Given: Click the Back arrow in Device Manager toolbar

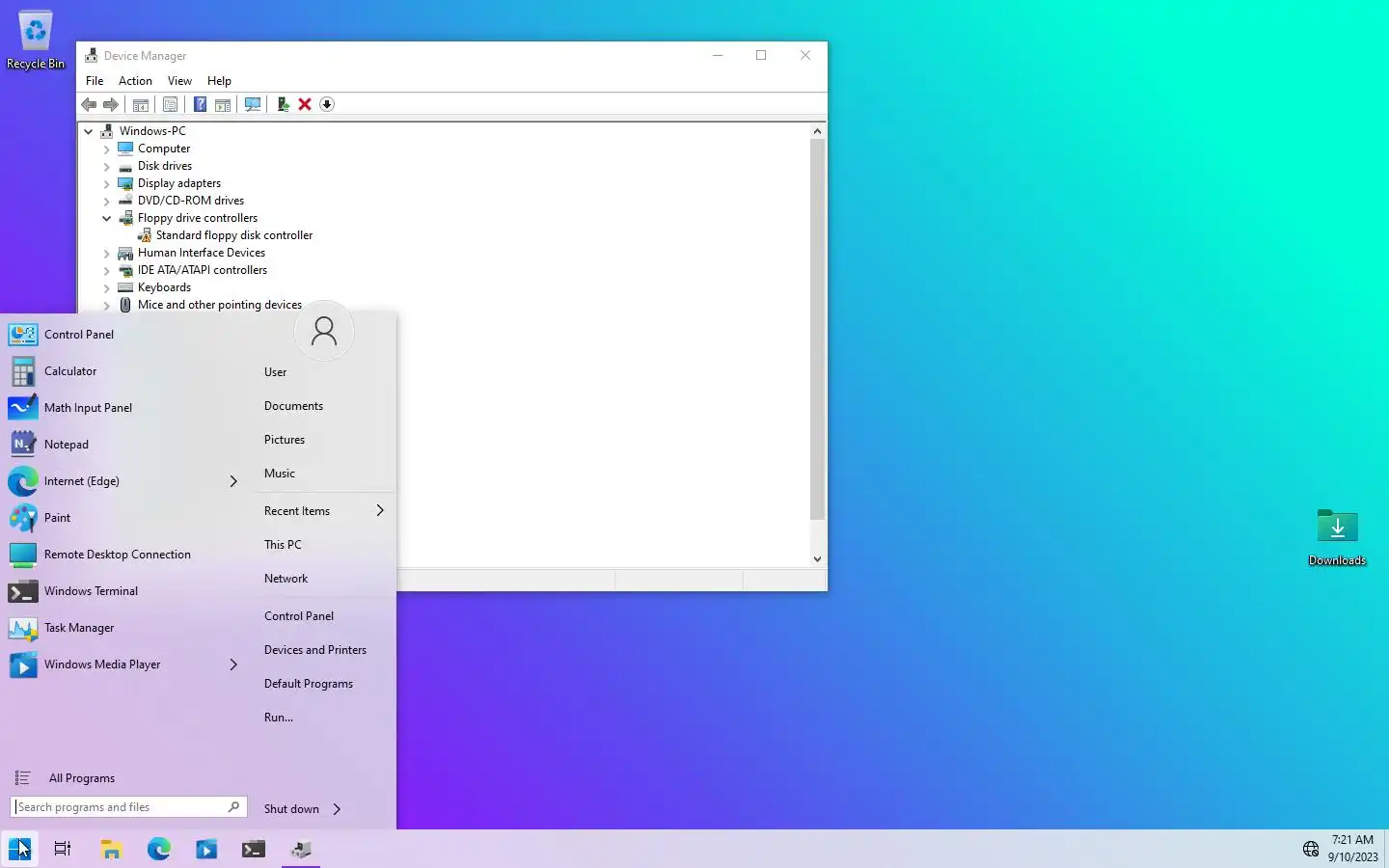Looking at the screenshot, I should point(89,104).
